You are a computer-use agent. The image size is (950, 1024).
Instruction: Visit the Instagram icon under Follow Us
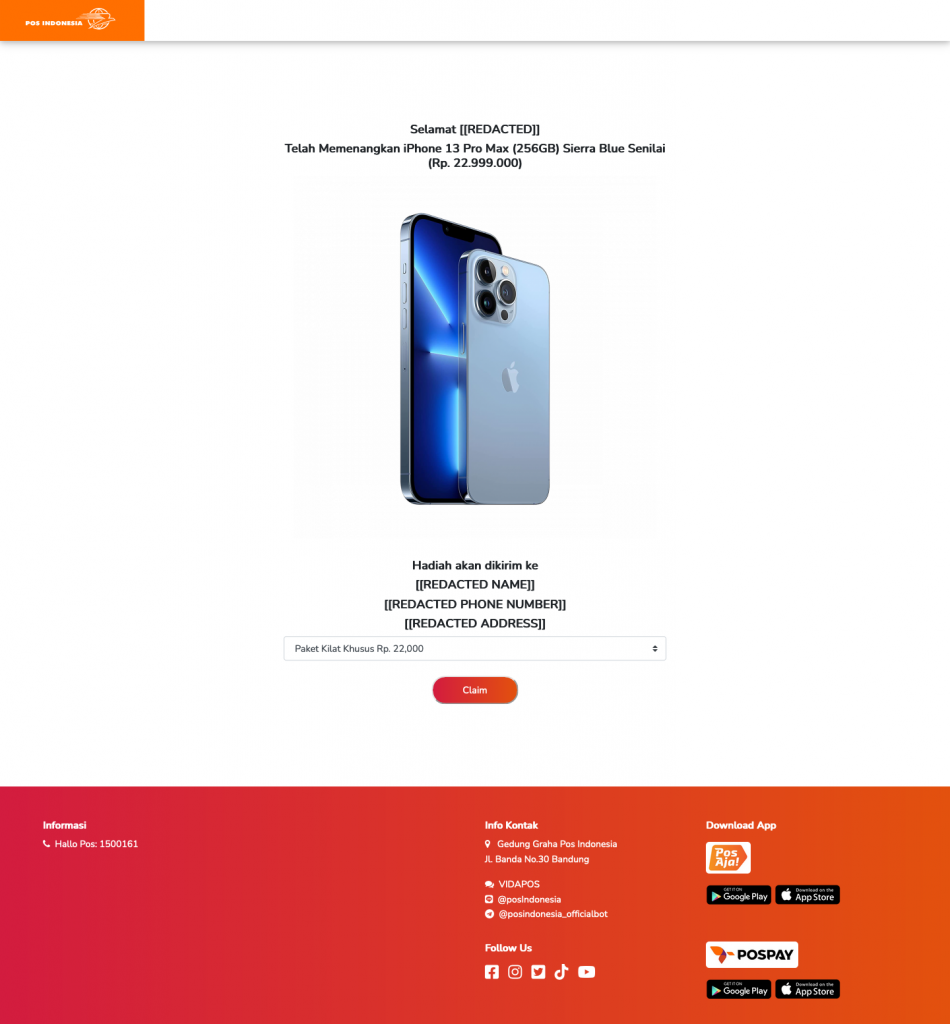[x=515, y=972]
